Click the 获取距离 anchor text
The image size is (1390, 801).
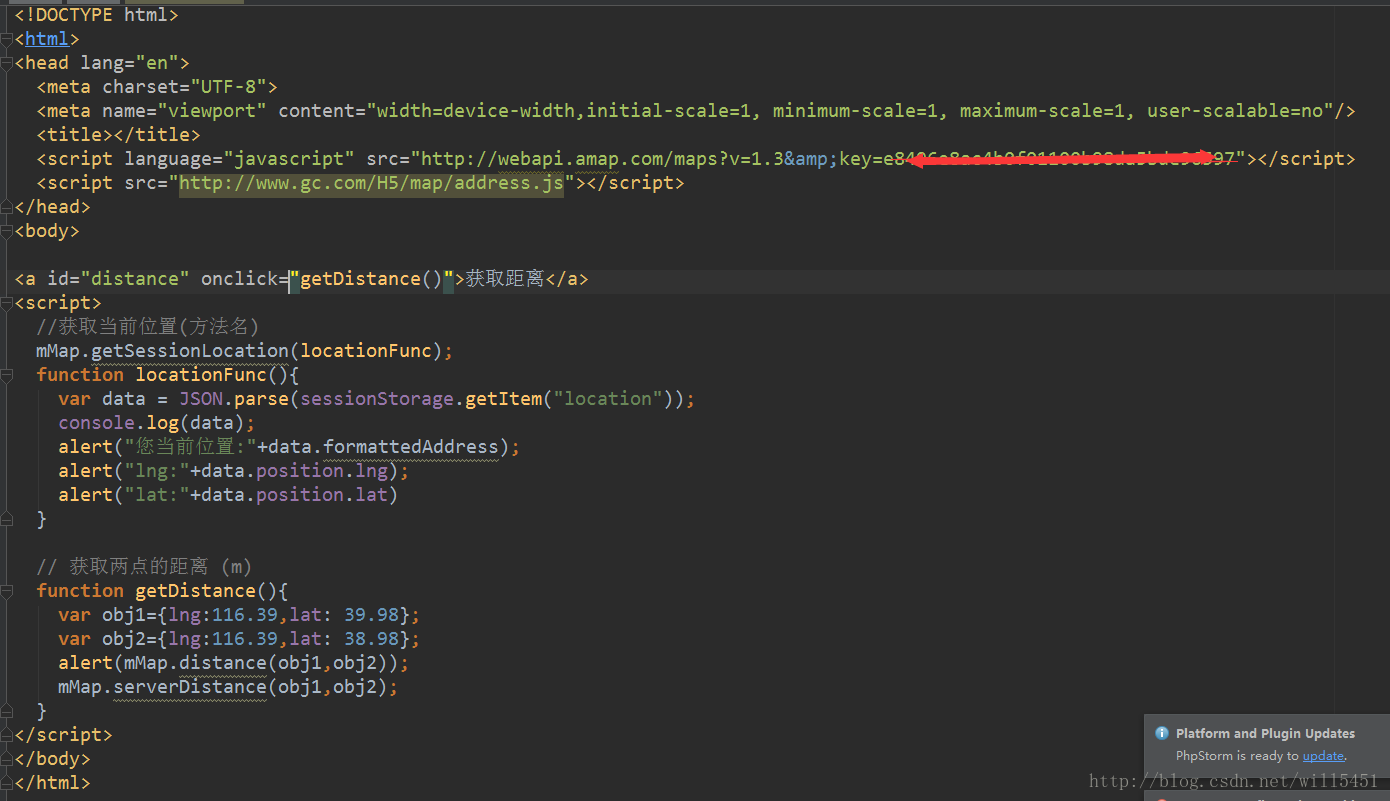click(x=505, y=279)
